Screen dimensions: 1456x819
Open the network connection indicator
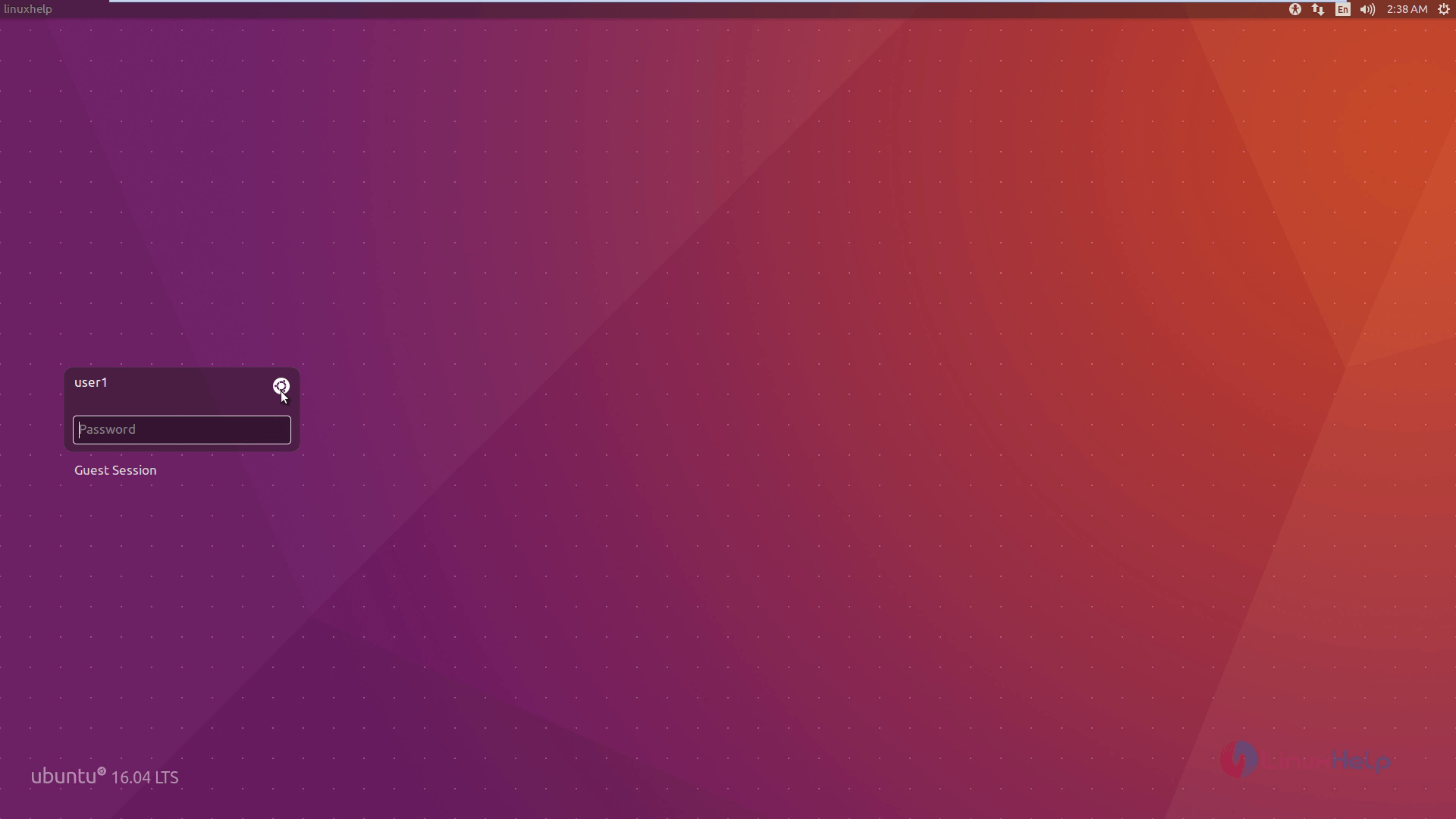click(x=1318, y=9)
